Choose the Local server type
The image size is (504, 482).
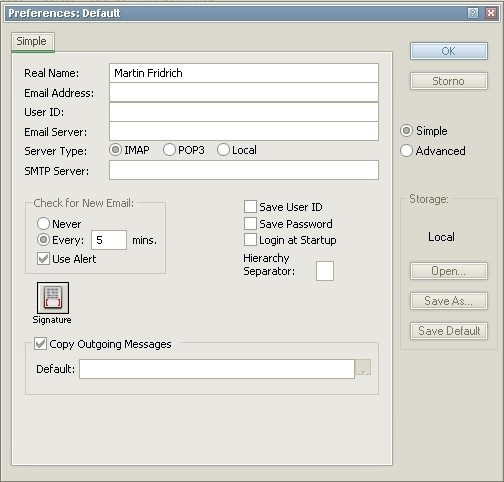pyautogui.click(x=223, y=150)
